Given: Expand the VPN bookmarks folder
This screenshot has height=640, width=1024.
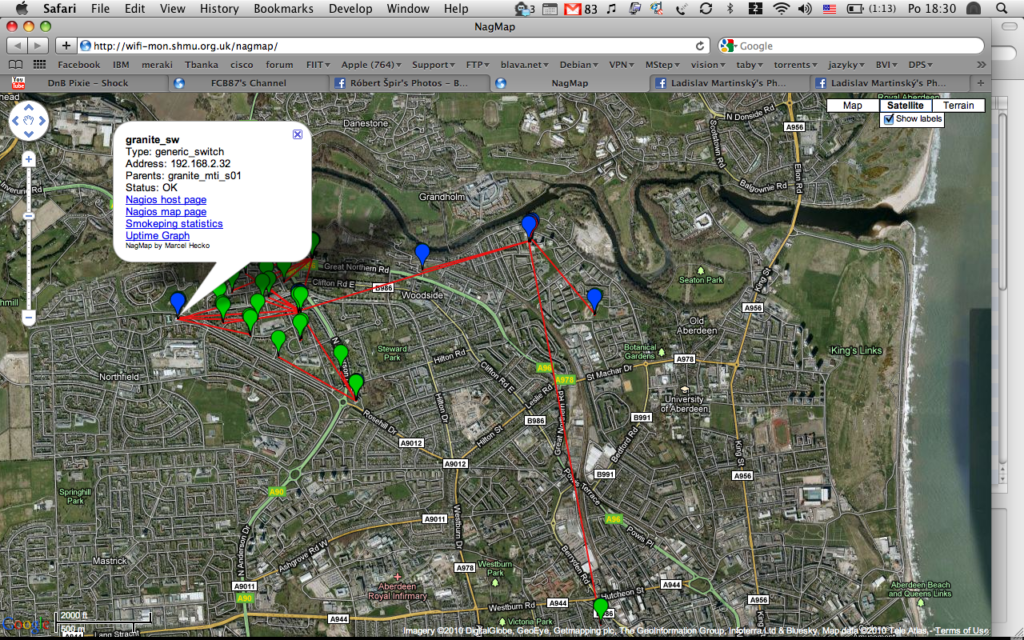Looking at the screenshot, I should [x=622, y=65].
